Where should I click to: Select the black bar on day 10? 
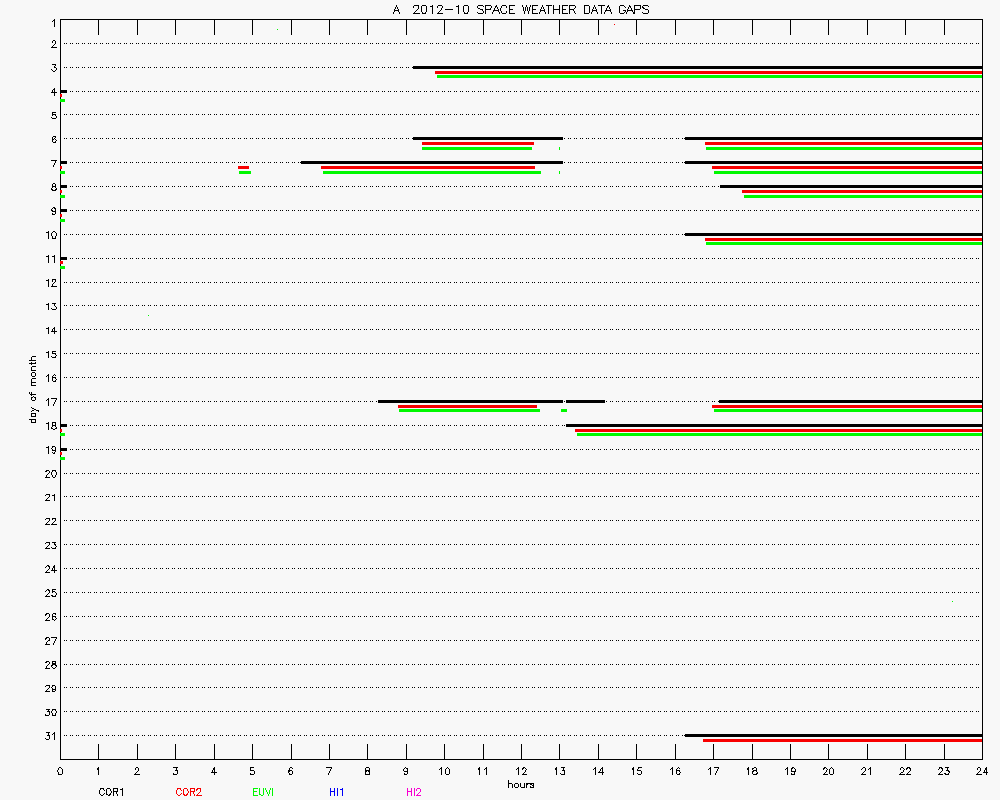click(x=833, y=234)
